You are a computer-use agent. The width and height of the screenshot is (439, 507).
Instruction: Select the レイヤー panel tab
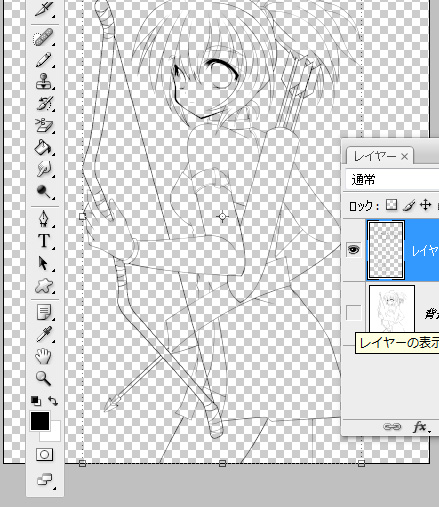[x=380, y=155]
